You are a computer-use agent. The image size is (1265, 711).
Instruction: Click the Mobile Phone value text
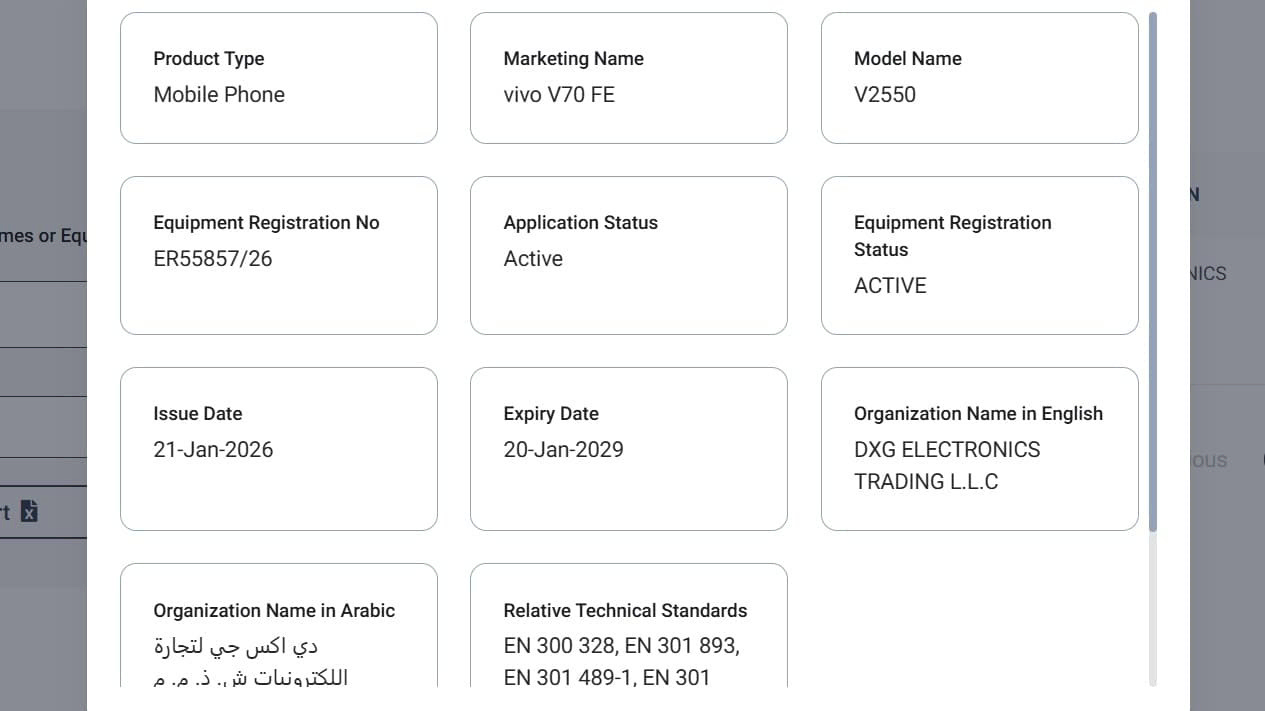click(219, 95)
